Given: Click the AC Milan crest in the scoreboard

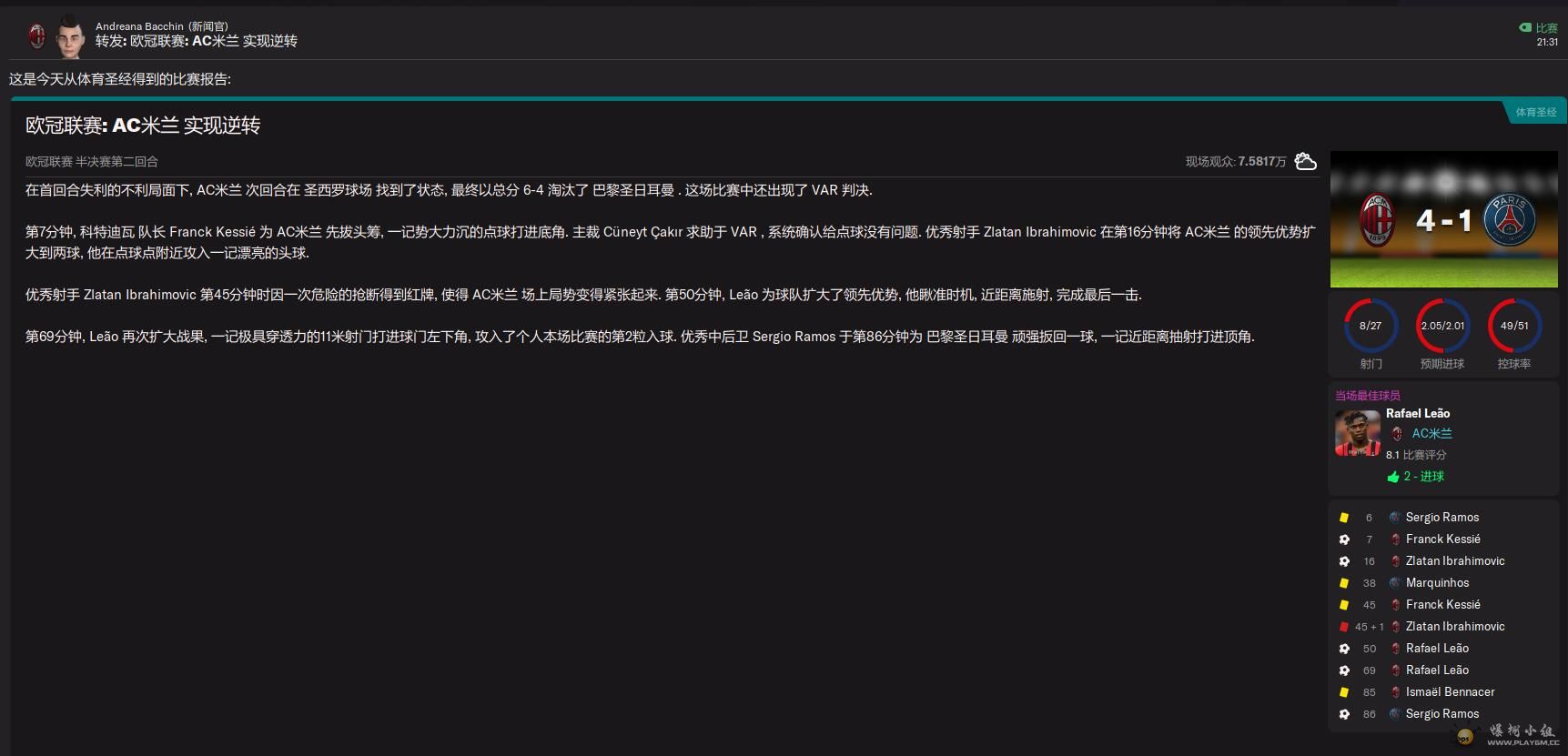Looking at the screenshot, I should coord(1376,219).
